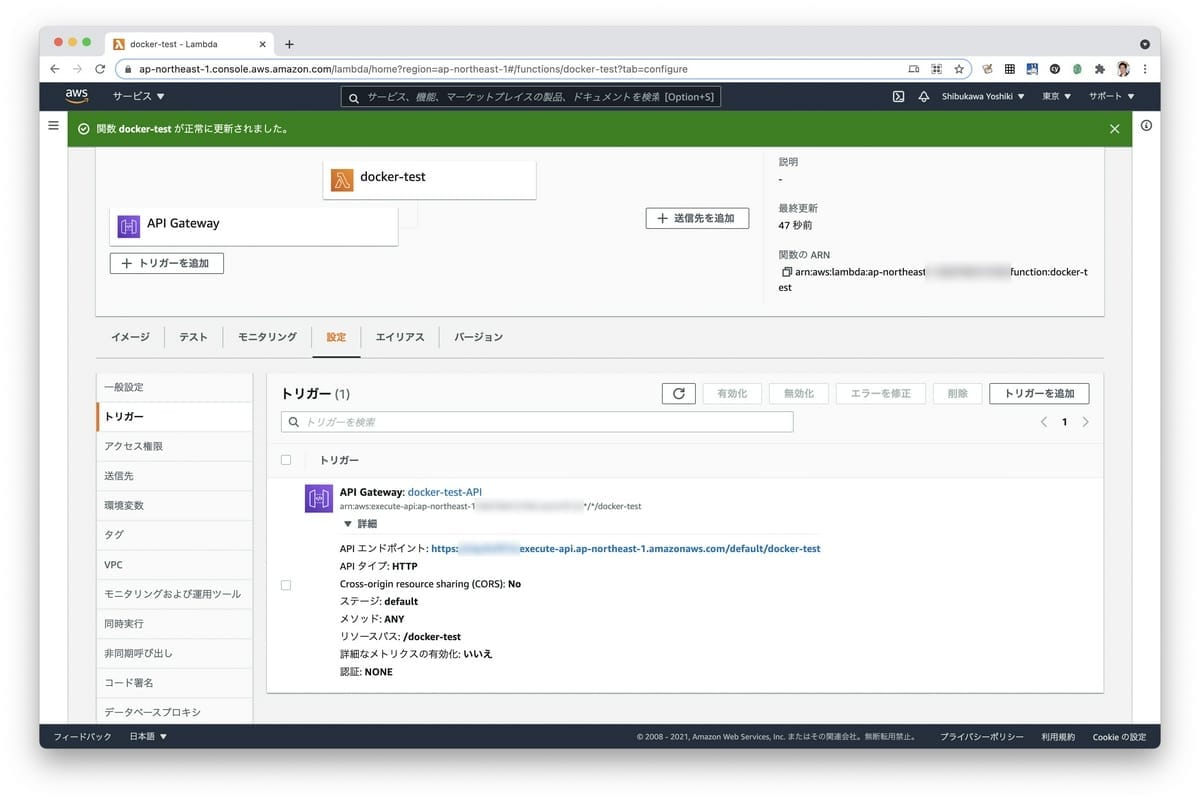Image resolution: width=1200 pixels, height=801 pixels.
Task: Click 送信先を追加 button
Action: tap(697, 218)
